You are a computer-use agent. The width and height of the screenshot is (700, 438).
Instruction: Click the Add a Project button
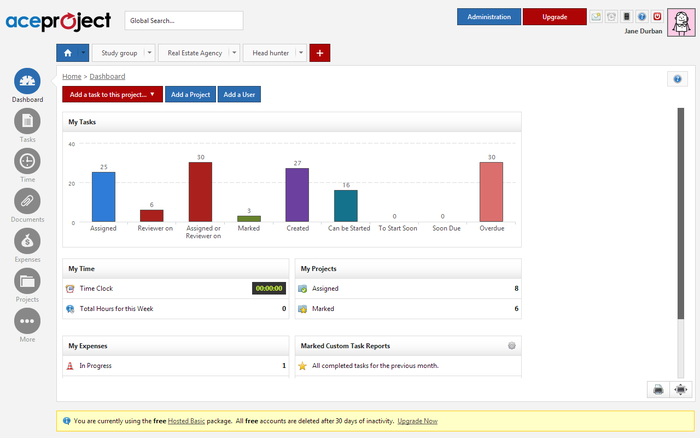tap(190, 94)
